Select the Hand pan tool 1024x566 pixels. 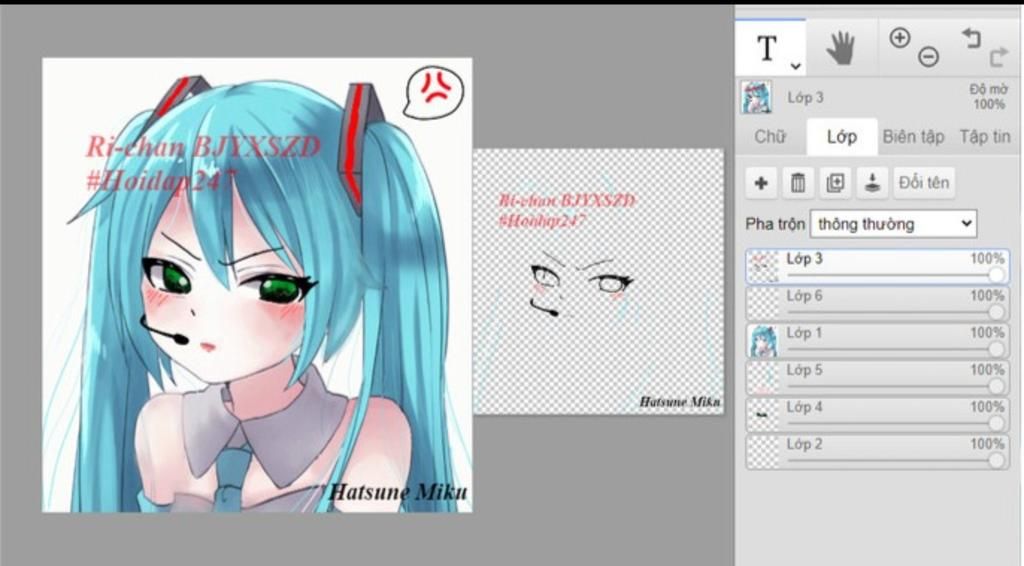(840, 48)
